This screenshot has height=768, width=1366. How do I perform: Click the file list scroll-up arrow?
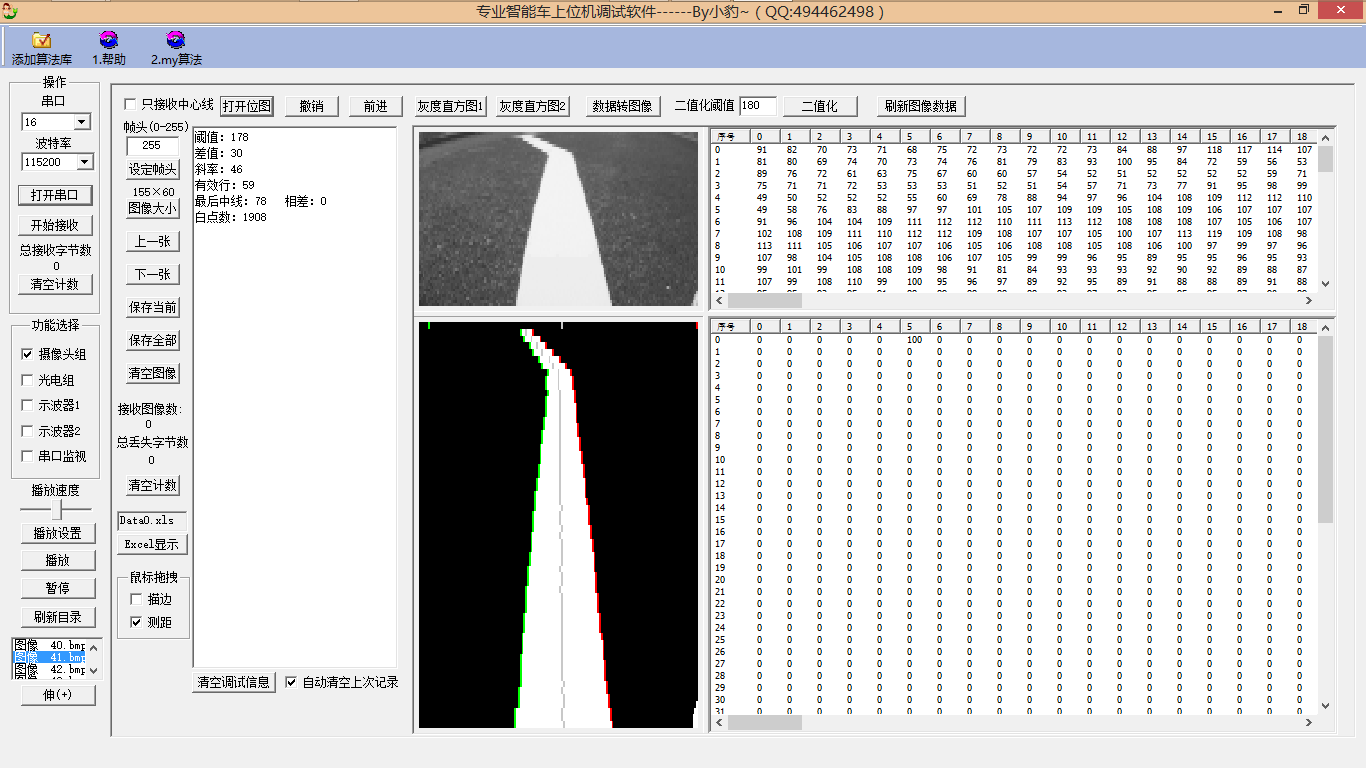pyautogui.click(x=95, y=647)
